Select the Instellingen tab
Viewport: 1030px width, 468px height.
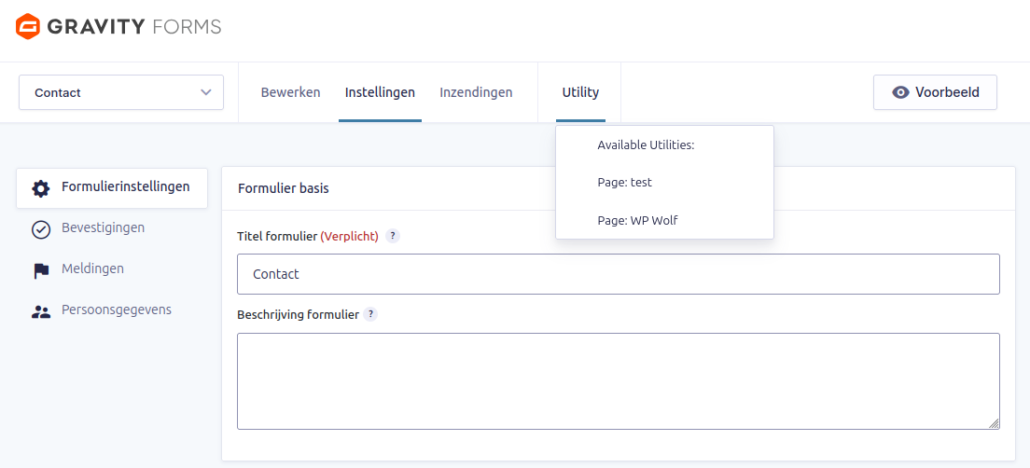click(x=380, y=93)
